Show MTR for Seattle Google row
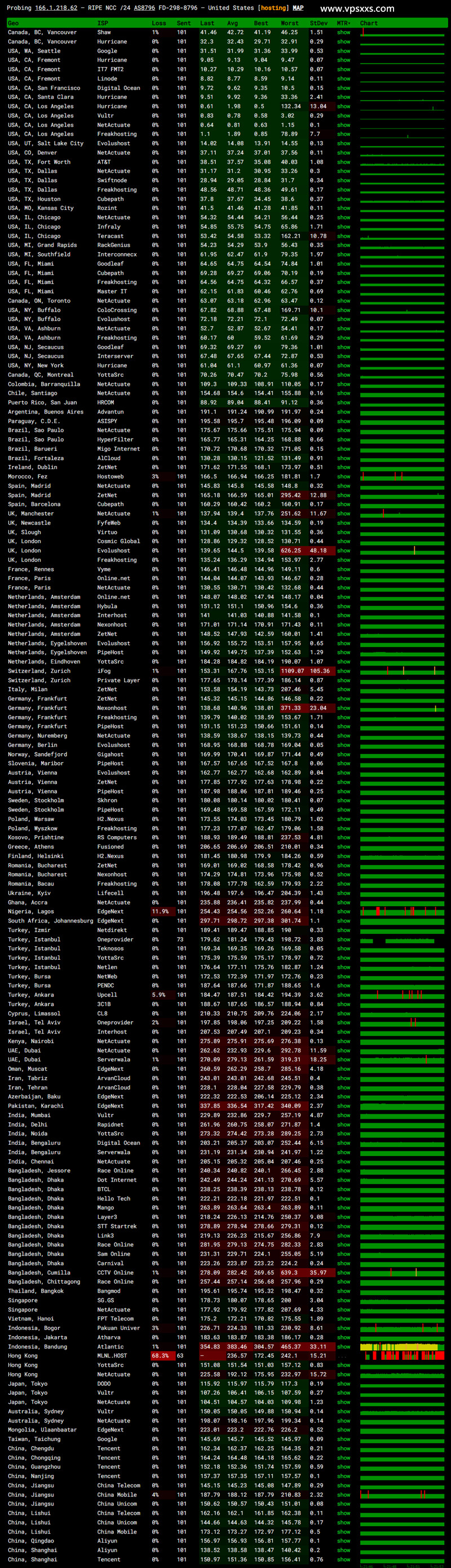 [x=344, y=51]
